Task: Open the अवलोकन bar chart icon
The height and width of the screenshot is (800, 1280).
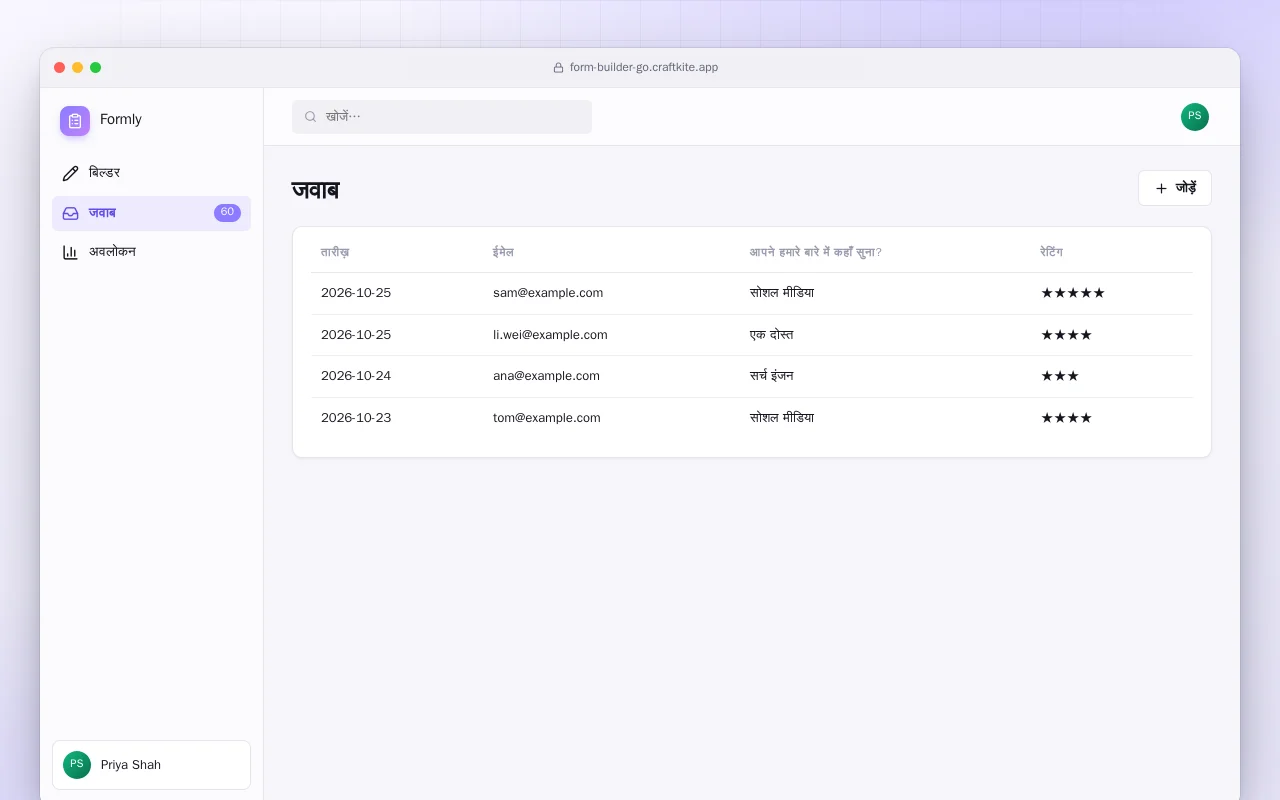Action: (x=70, y=252)
